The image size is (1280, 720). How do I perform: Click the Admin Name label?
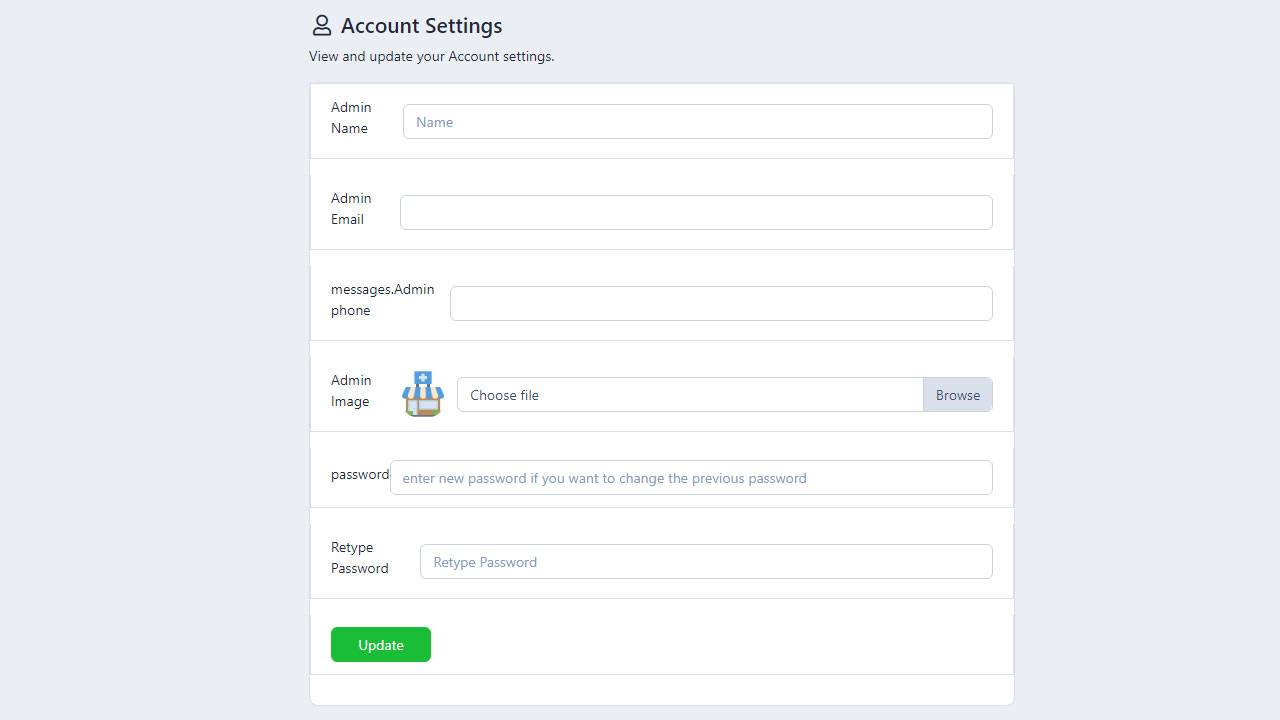tap(351, 118)
